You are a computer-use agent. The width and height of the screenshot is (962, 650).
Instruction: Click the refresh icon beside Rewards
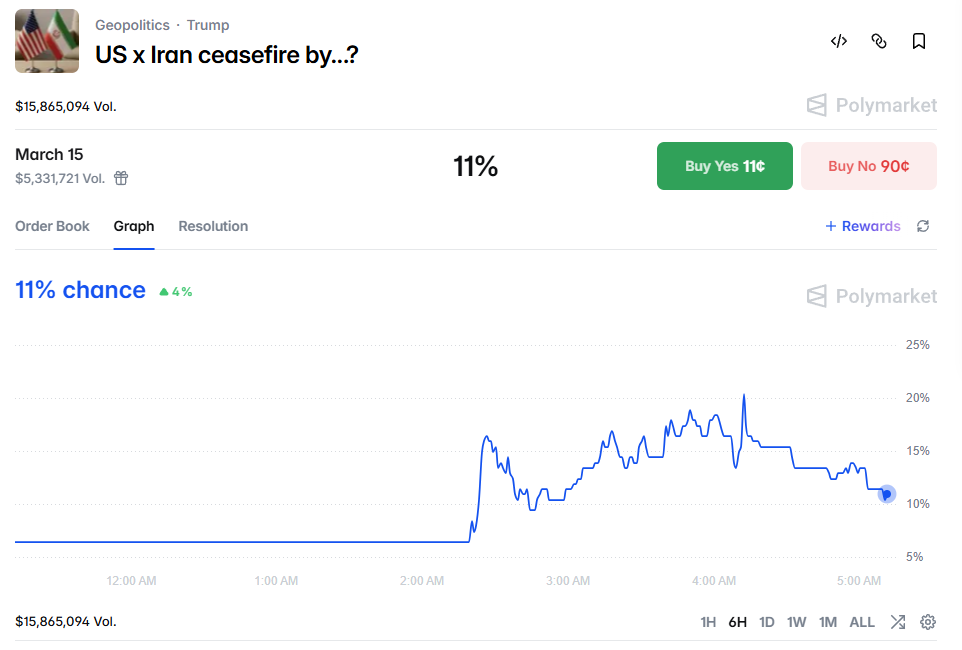click(x=923, y=226)
